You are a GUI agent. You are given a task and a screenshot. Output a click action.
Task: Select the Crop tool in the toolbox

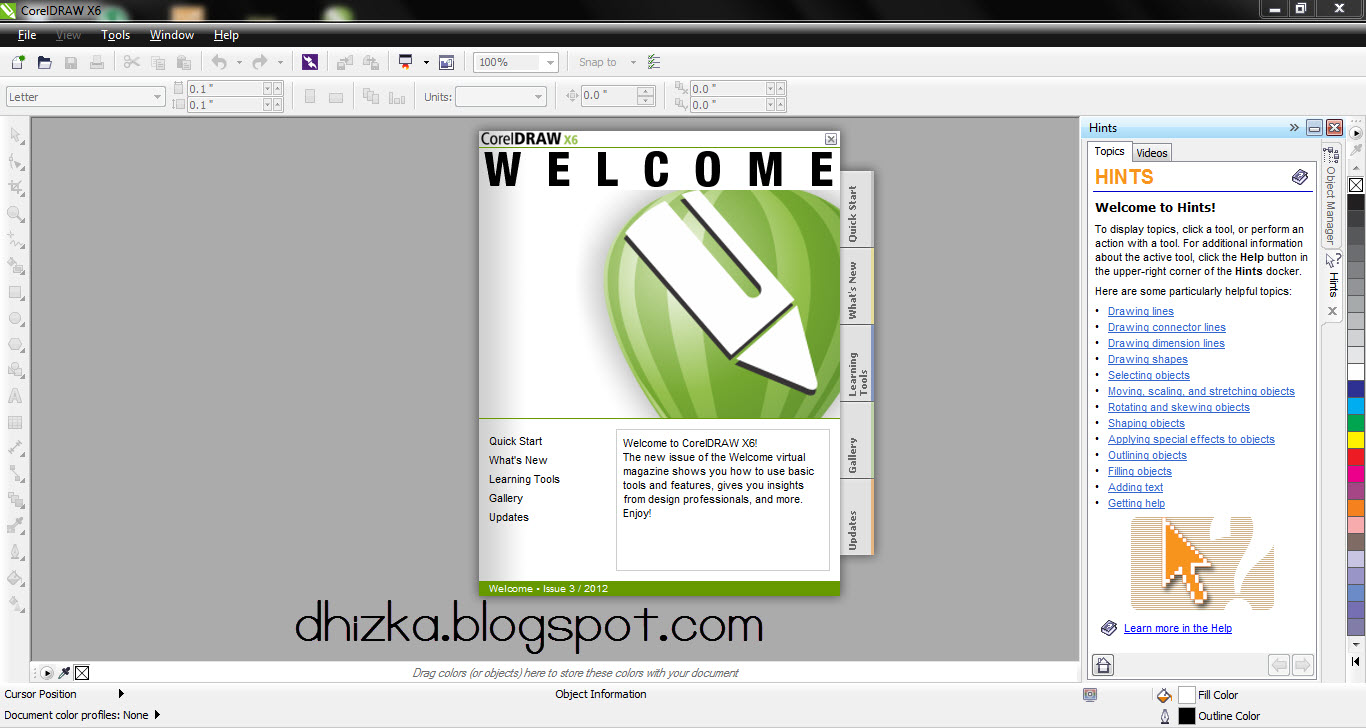[x=16, y=187]
